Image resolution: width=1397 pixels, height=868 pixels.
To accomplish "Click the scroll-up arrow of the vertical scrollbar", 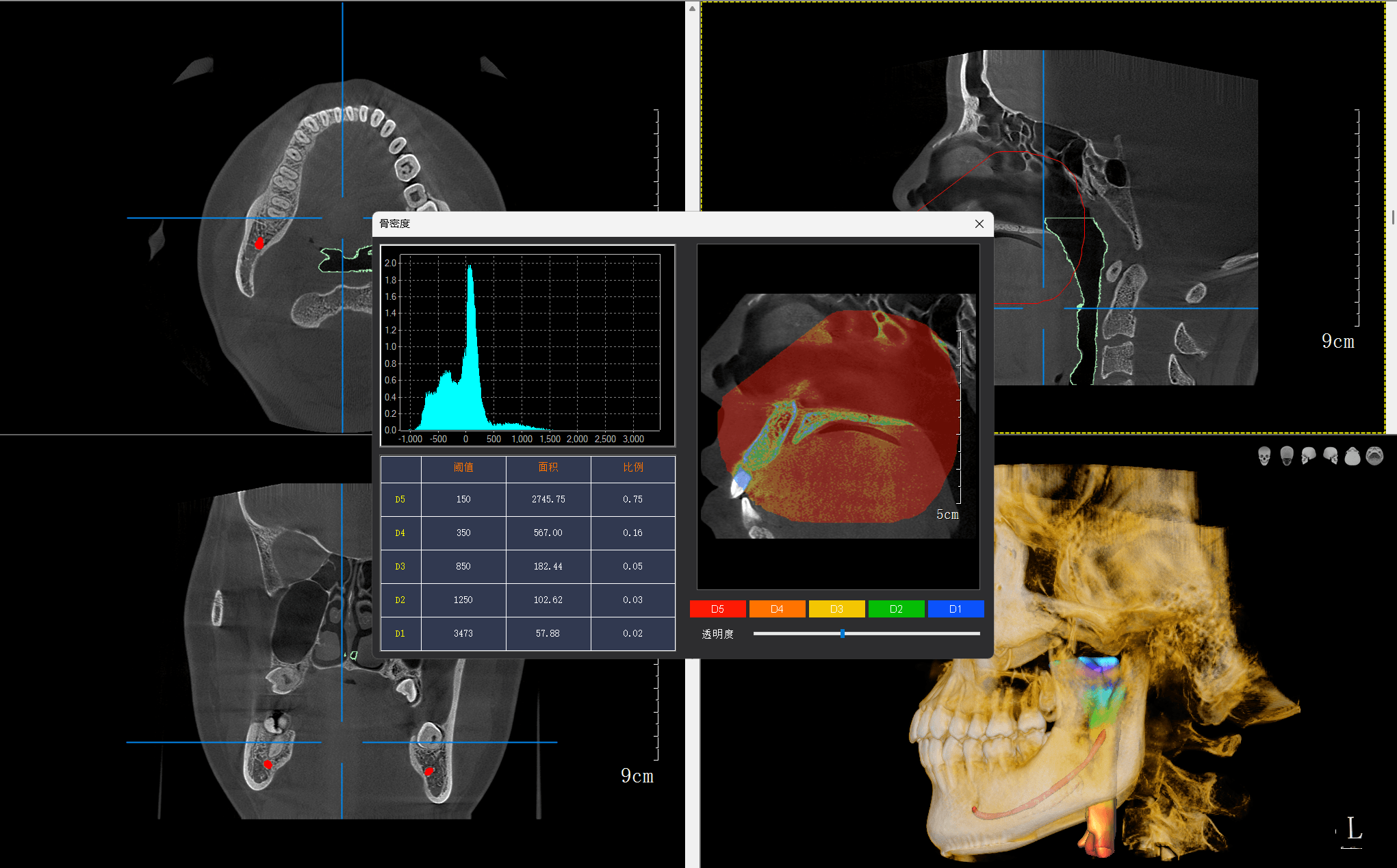I will [x=692, y=8].
